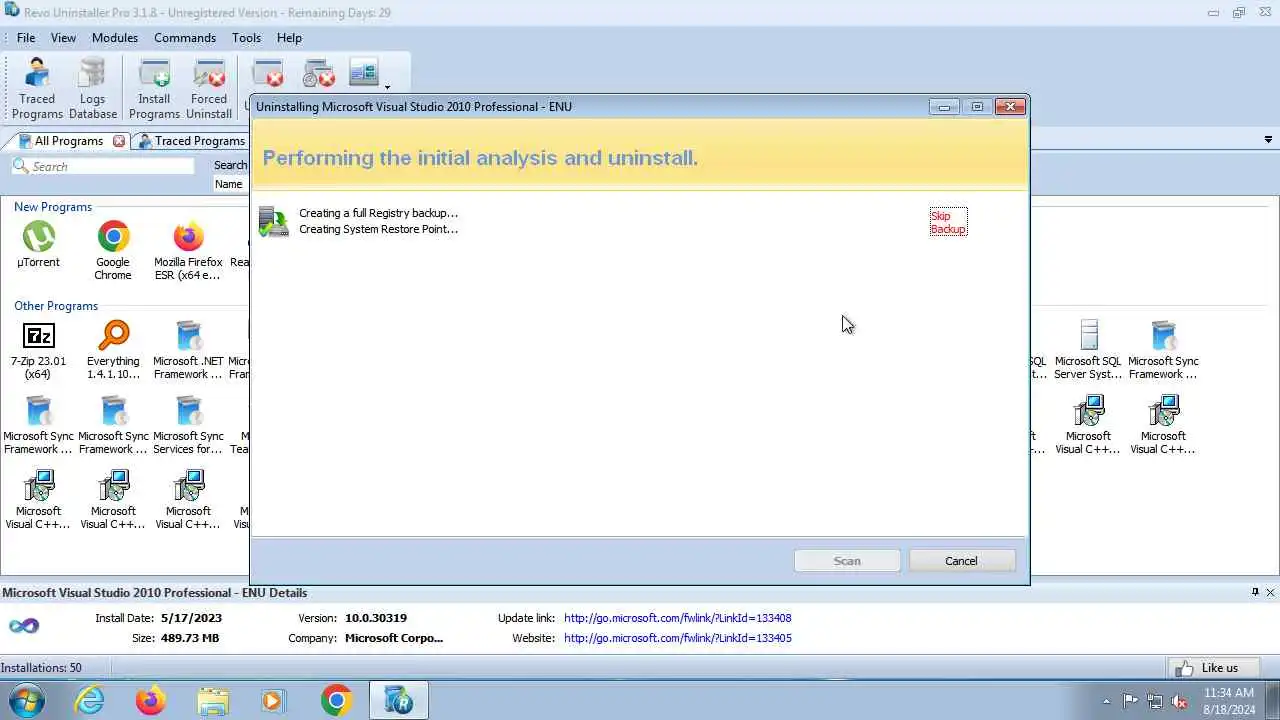
Task: Click the Install Programs toolbar icon
Action: [x=154, y=89]
